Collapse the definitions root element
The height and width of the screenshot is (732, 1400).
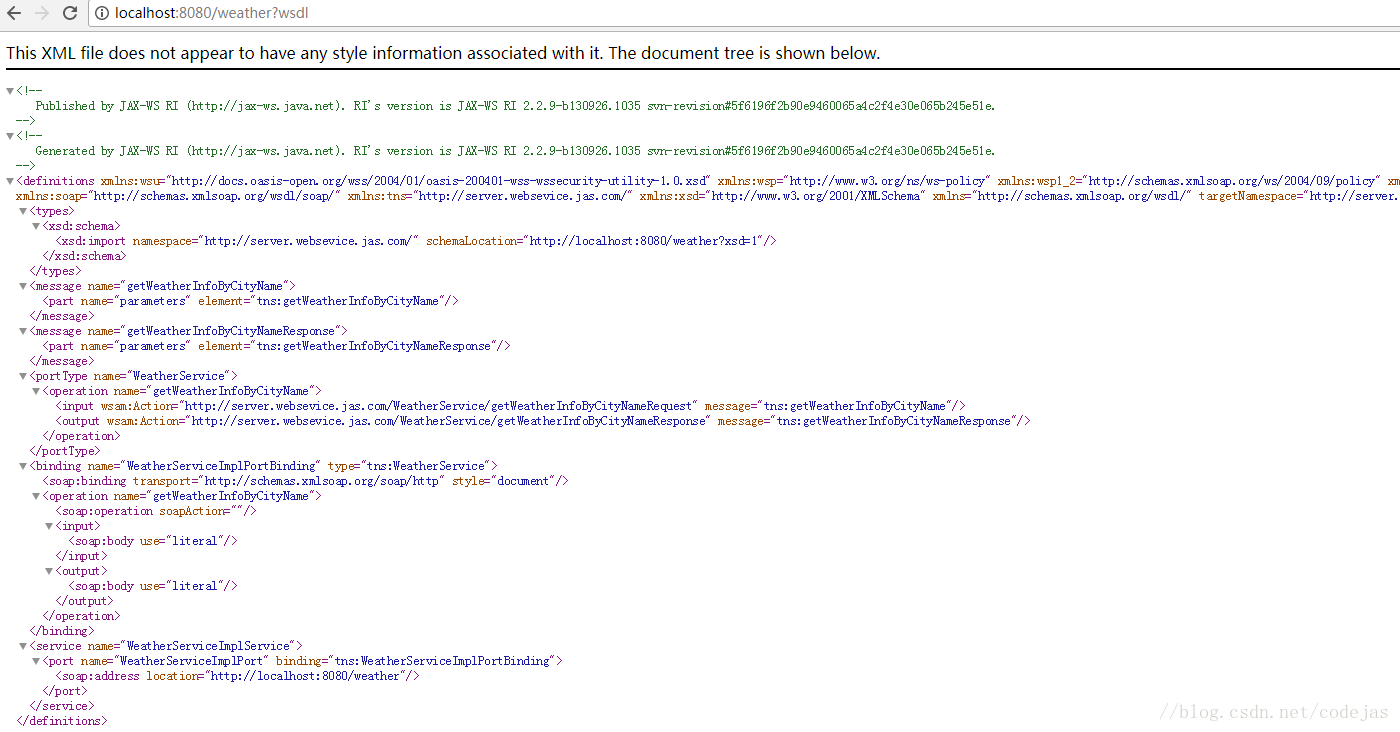(10, 181)
